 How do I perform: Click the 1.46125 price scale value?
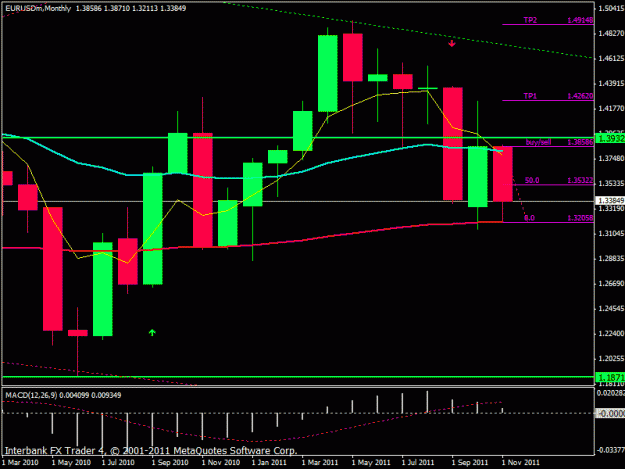coord(611,58)
